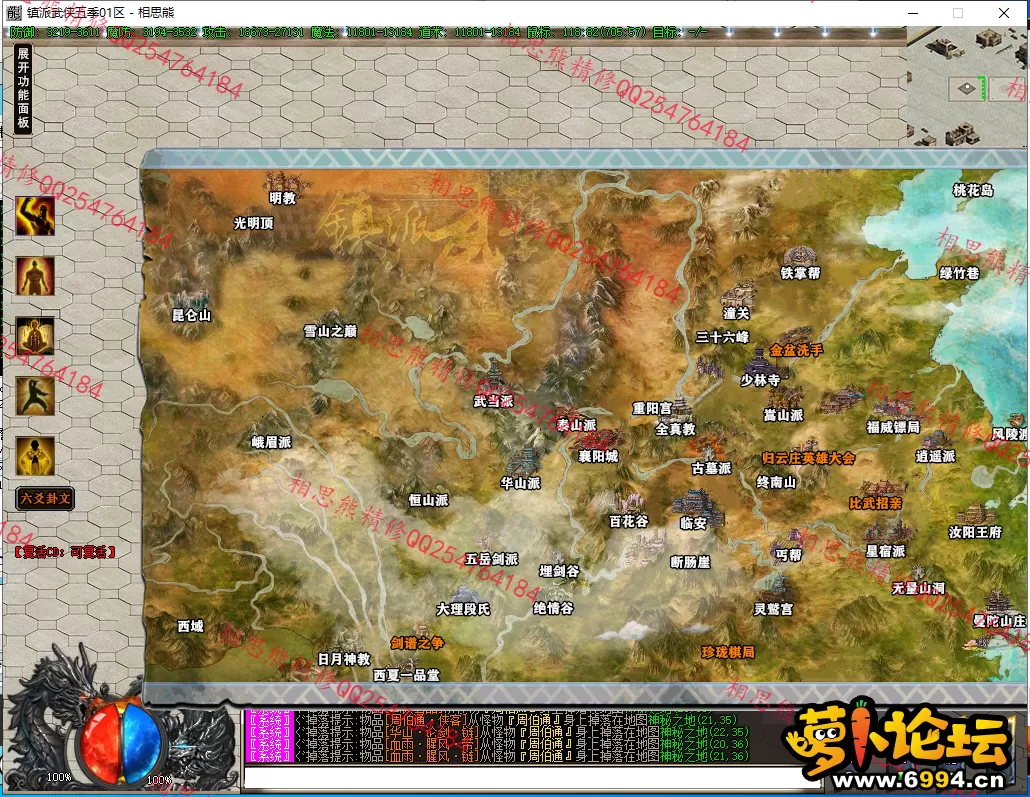Click the raised flaming fist skill icon
Image resolution: width=1030 pixels, height=797 pixels.
click(35, 216)
